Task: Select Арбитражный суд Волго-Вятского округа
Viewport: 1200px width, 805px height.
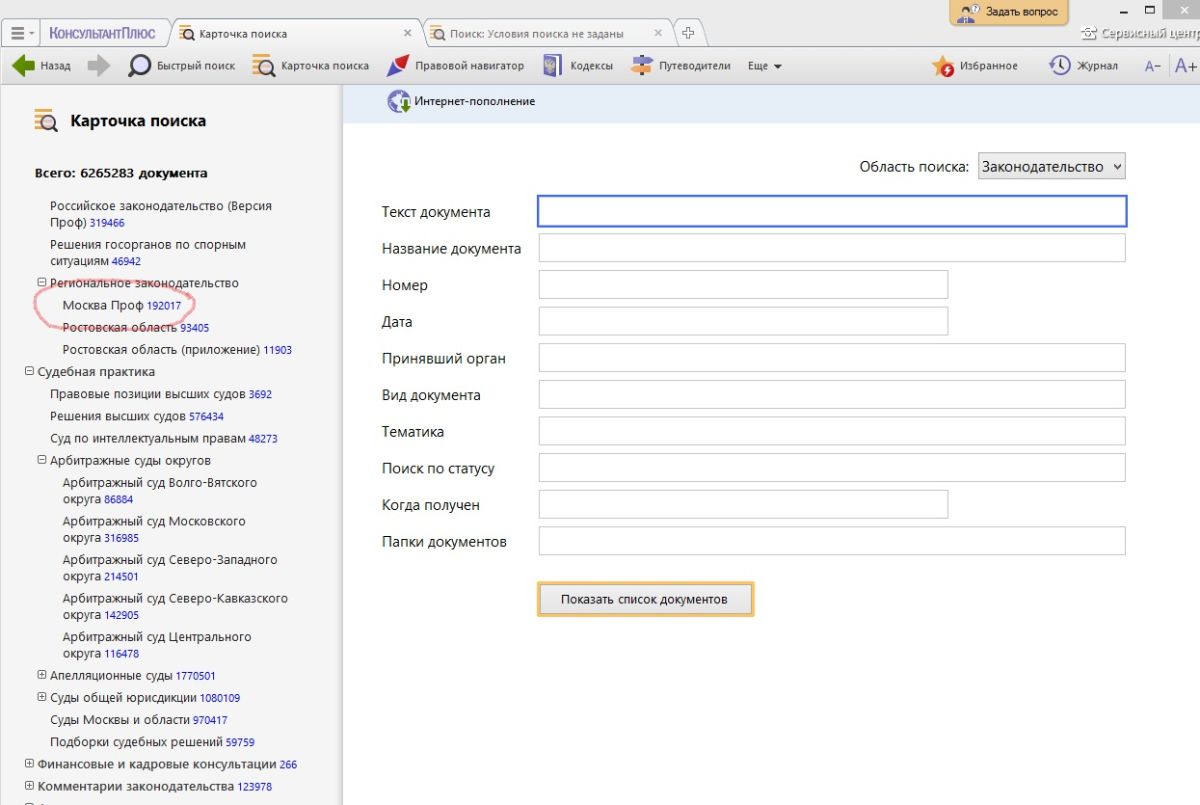Action: [x=160, y=491]
